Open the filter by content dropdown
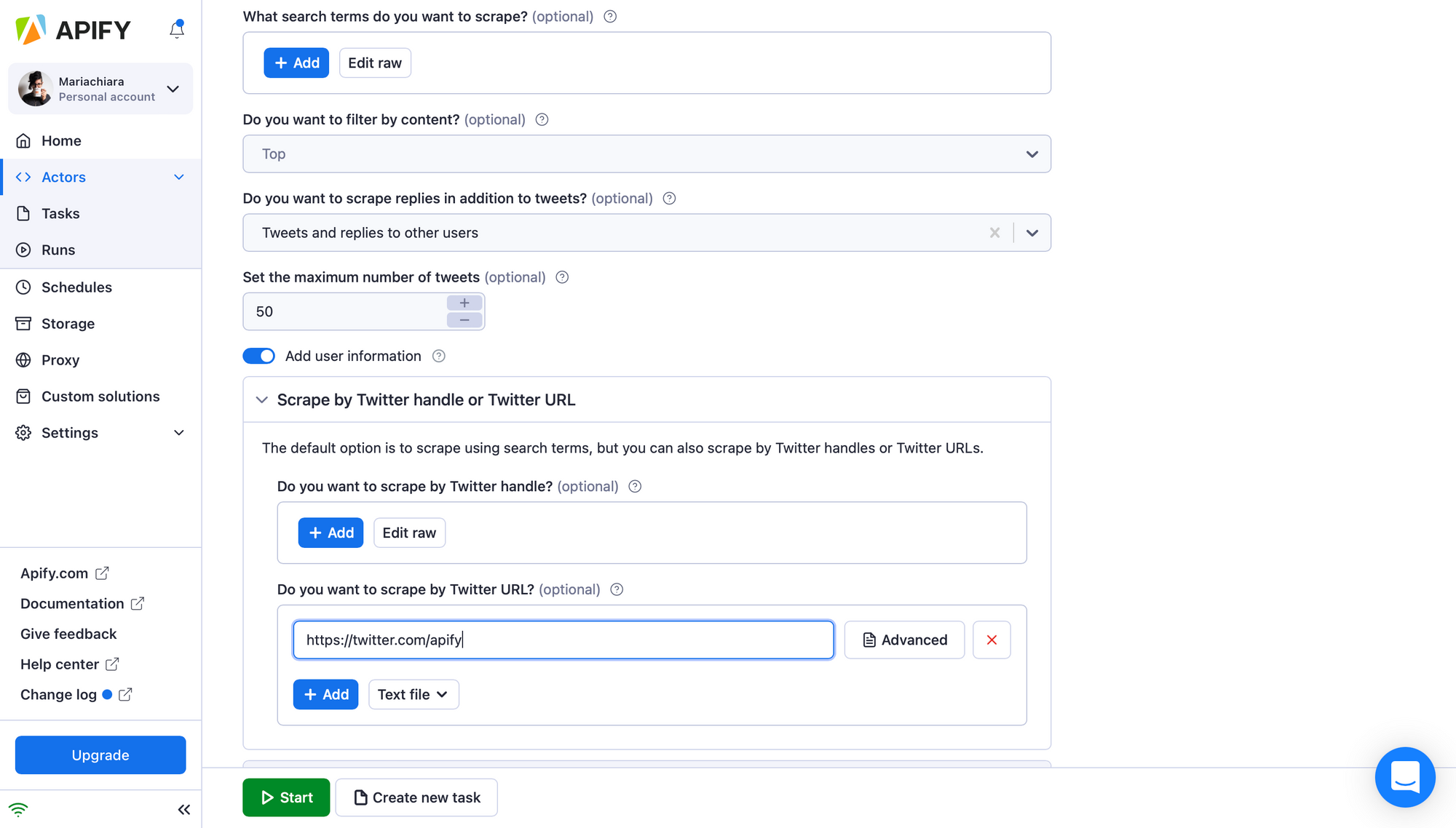Image resolution: width=1456 pixels, height=828 pixels. click(x=646, y=154)
